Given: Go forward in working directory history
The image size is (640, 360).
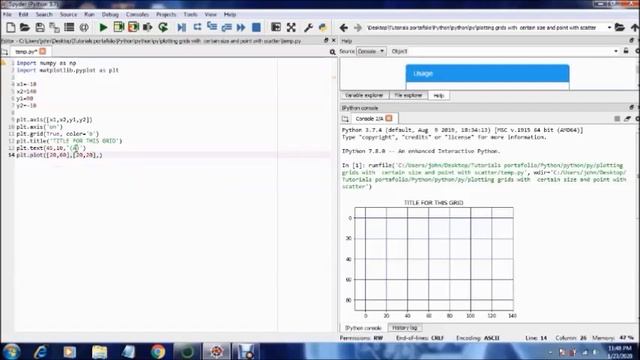Looking at the screenshot, I should point(358,27).
